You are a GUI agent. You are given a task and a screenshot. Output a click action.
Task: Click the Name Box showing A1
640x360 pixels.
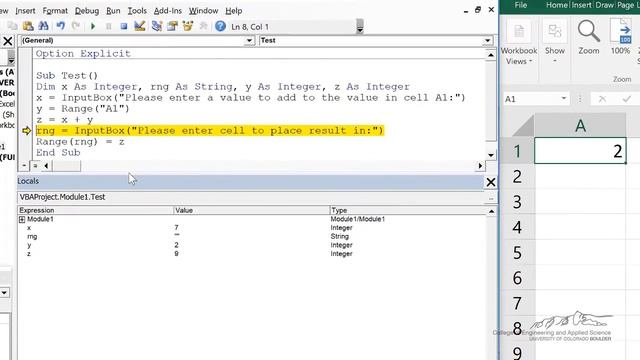[x=531, y=99]
